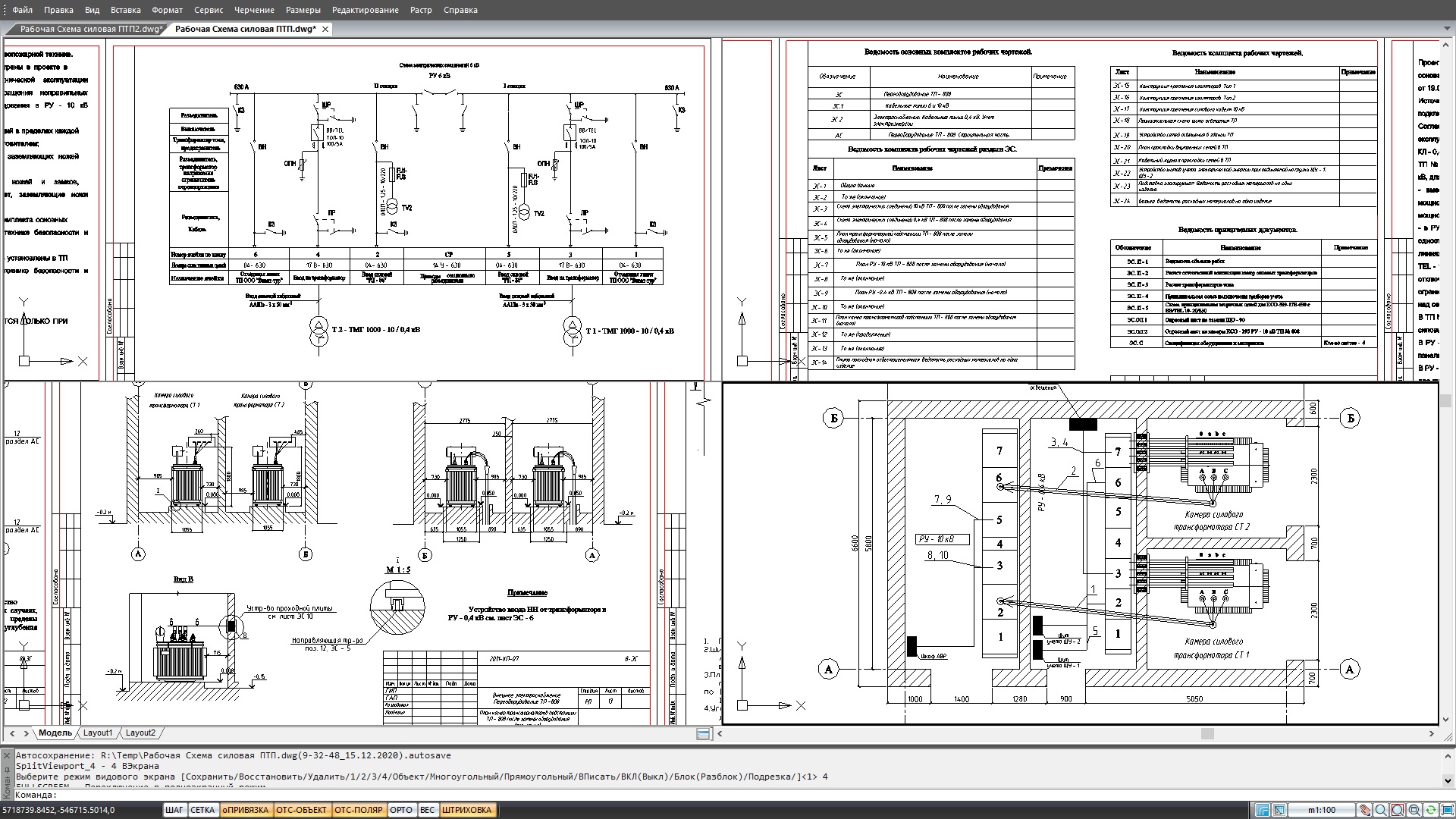Click the Шкаф АВР label in the floor plan
Viewport: 1456px width, 819px height.
(x=934, y=657)
